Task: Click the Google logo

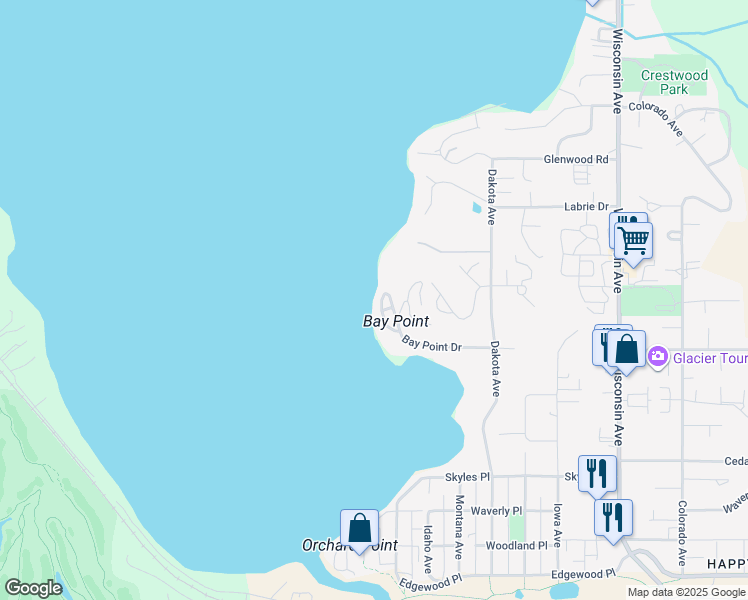Action: (x=33, y=588)
